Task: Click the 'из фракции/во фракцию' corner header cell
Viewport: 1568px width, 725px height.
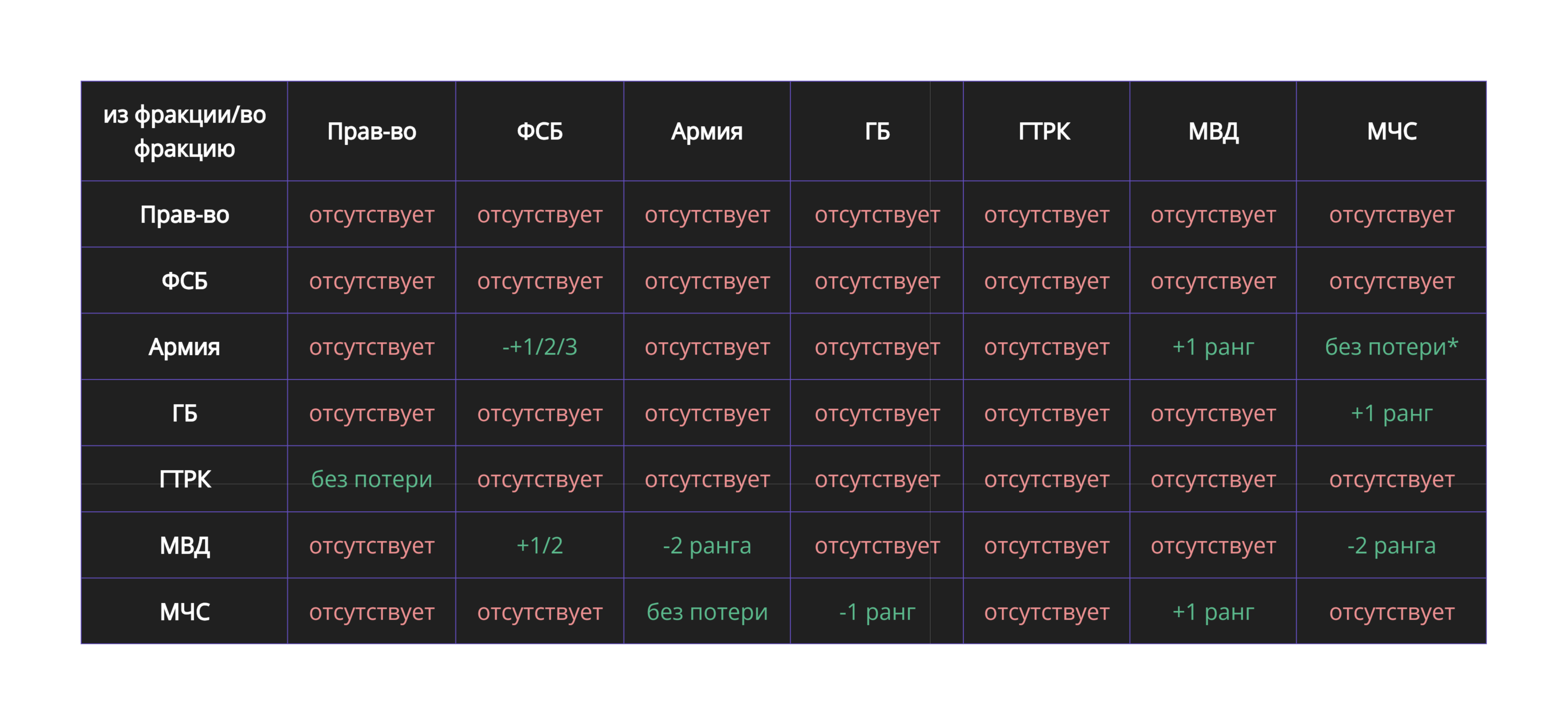Action: 184,131
